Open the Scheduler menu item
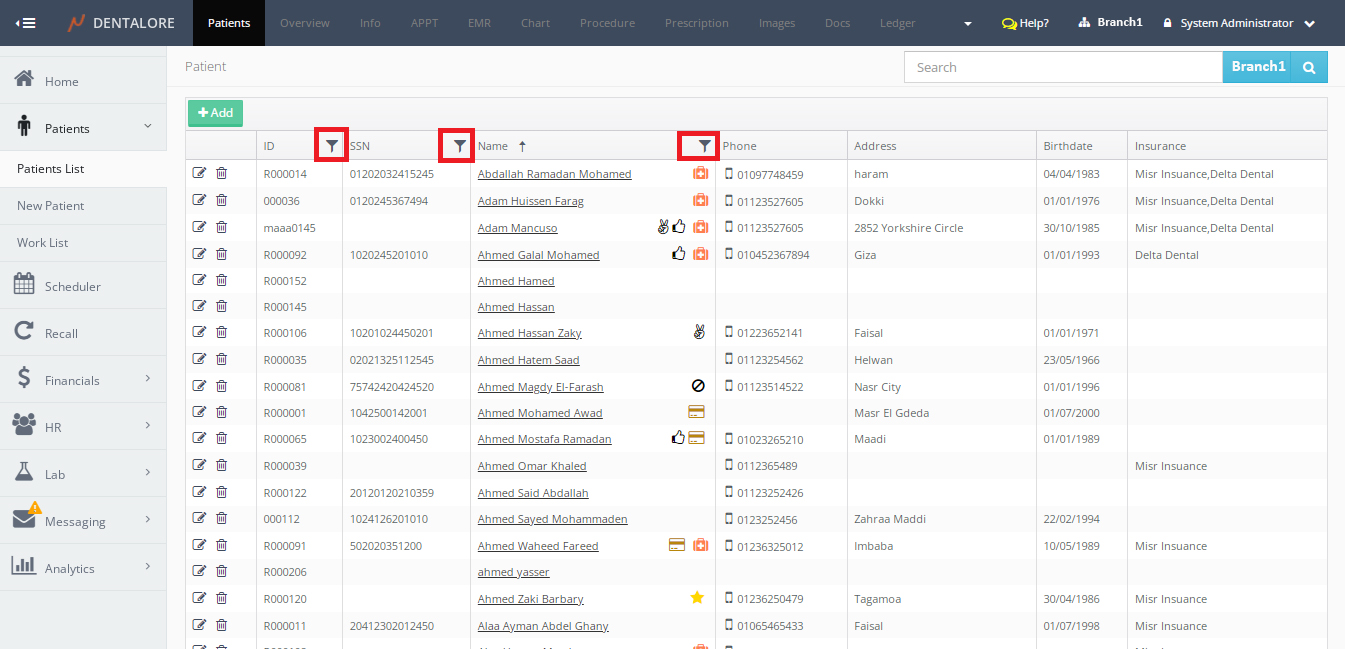The width and height of the screenshot is (1345, 649). click(72, 286)
